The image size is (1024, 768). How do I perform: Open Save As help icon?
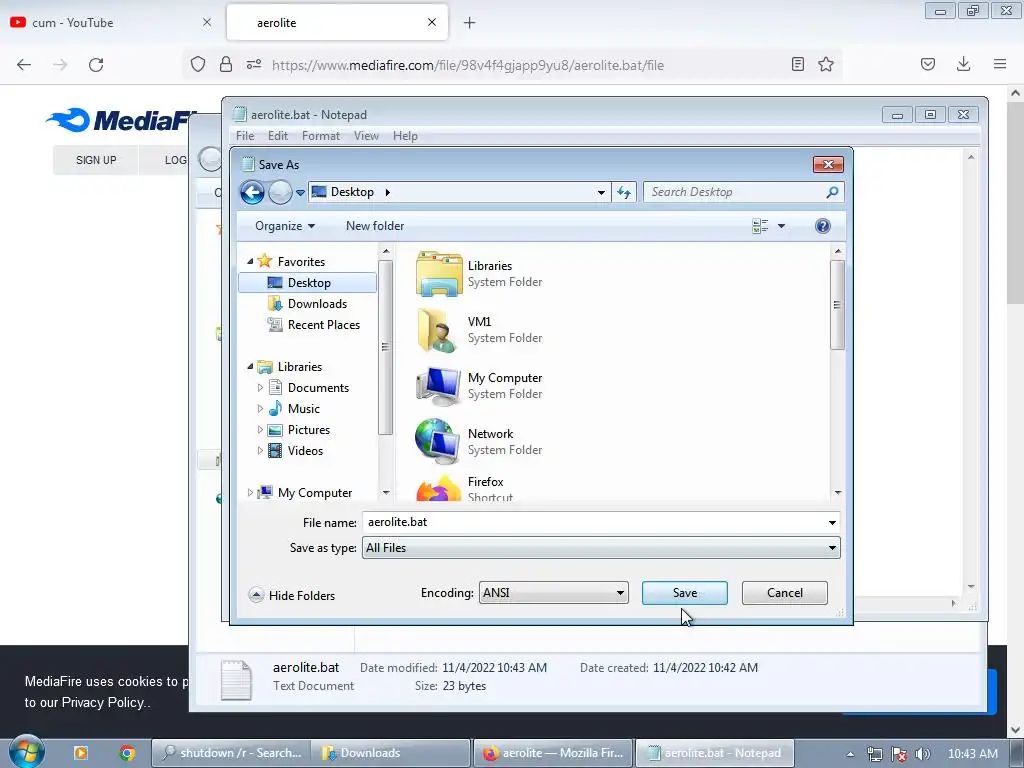point(823,226)
